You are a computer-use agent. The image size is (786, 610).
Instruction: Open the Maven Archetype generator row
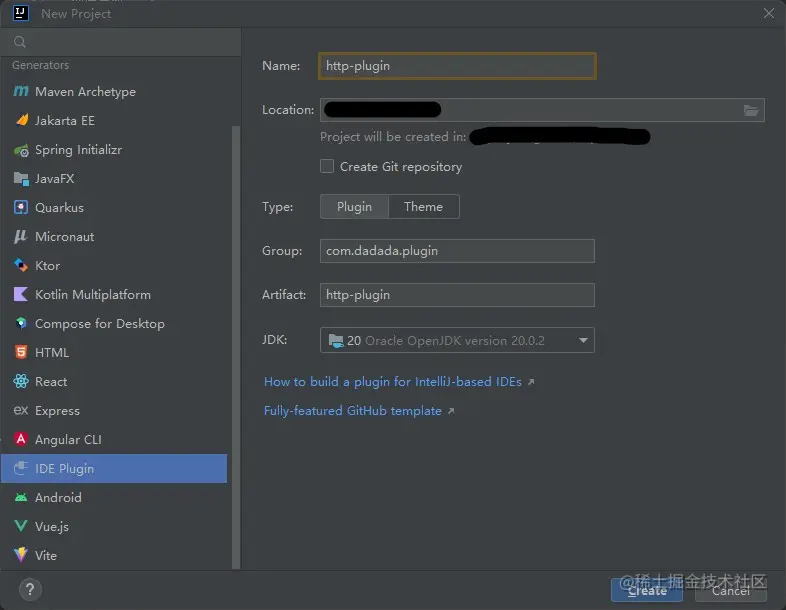[x=114, y=91]
